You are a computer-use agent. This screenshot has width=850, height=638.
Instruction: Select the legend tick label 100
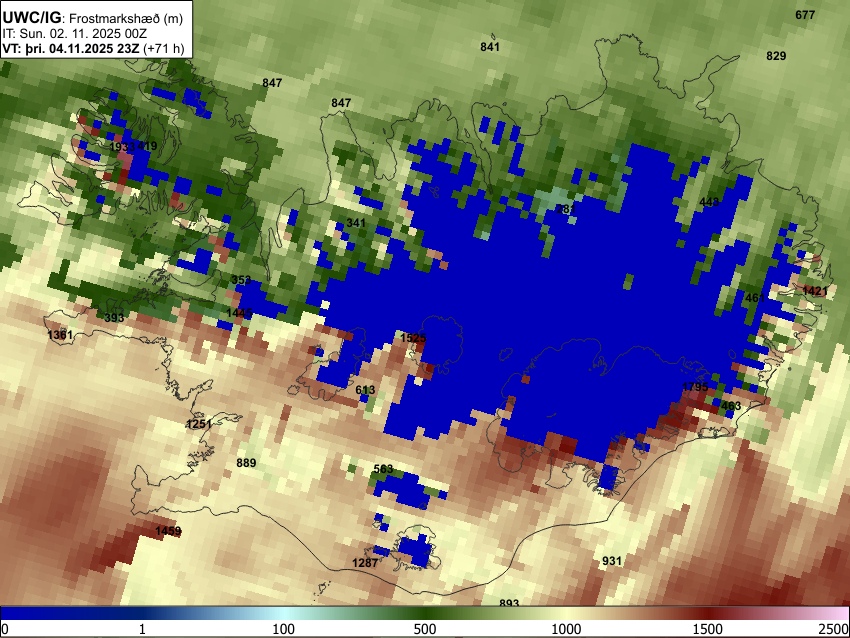(x=284, y=629)
